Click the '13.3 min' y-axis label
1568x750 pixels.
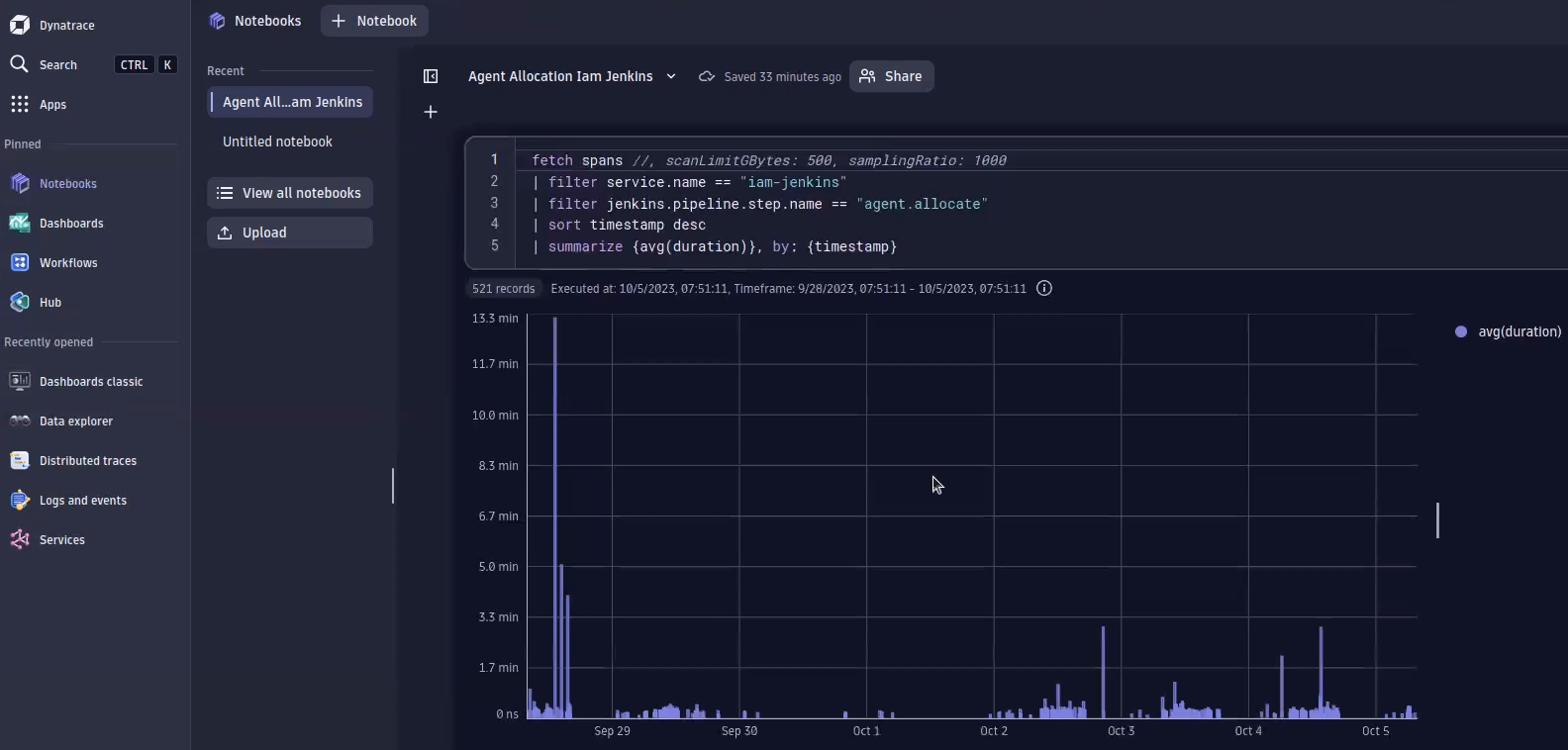pos(495,319)
